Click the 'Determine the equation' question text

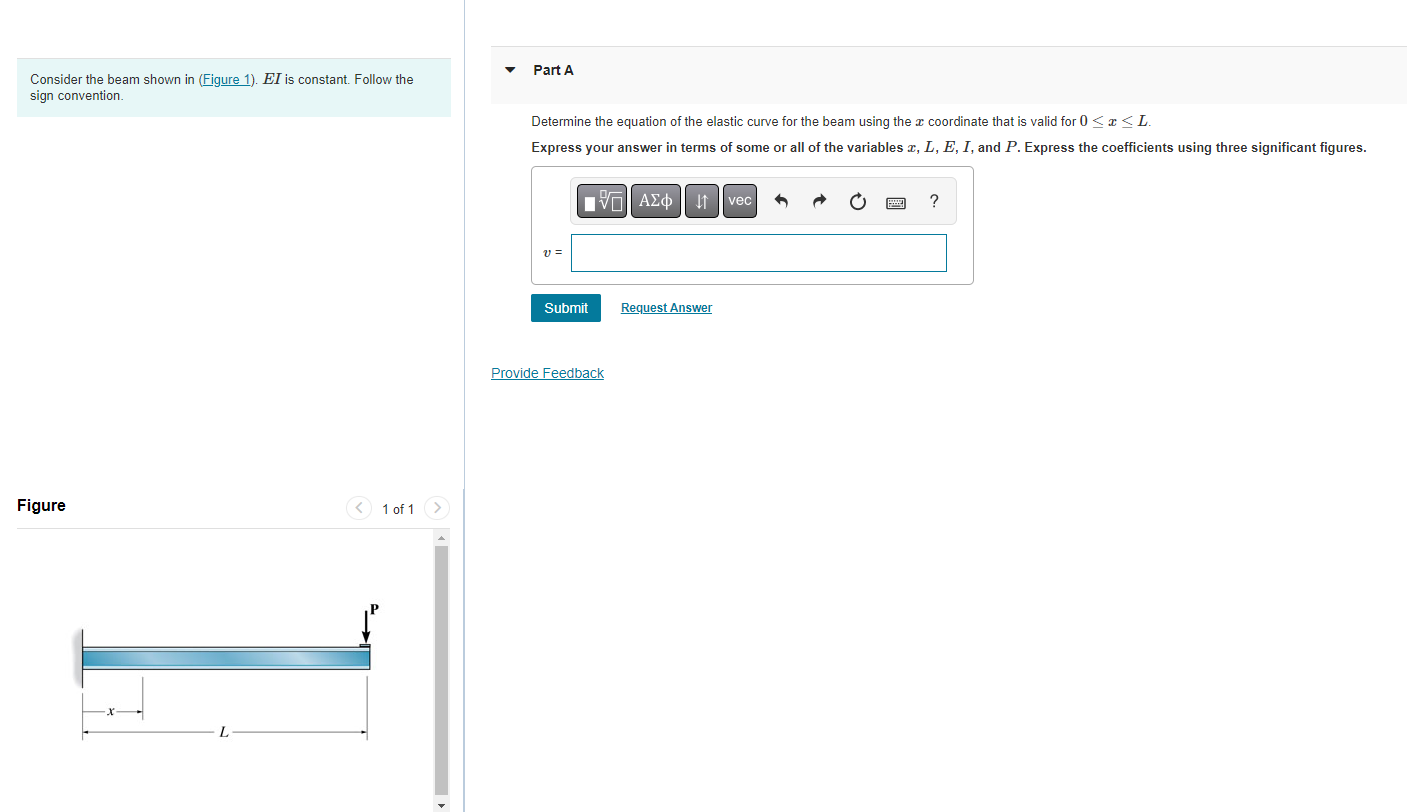(841, 121)
